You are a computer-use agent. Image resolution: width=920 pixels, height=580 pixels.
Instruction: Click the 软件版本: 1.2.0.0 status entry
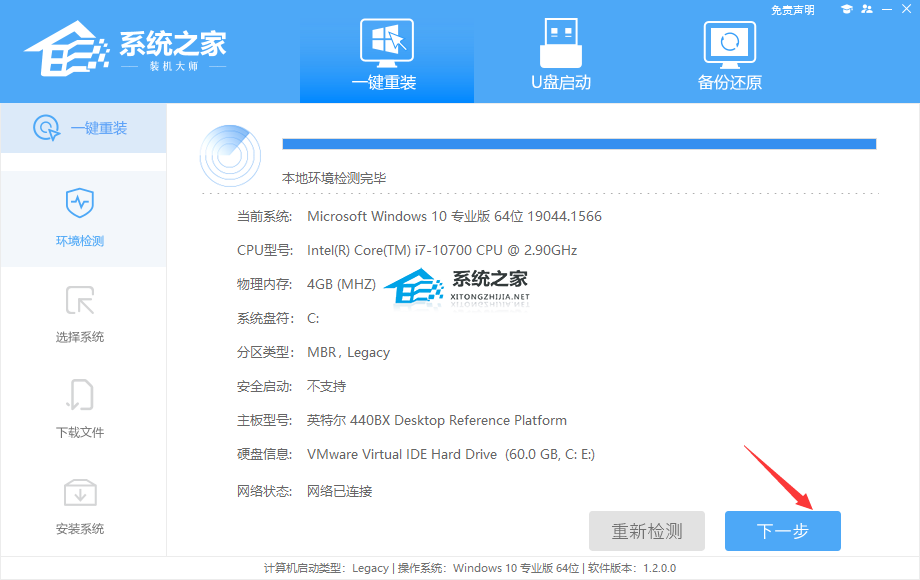(632, 568)
